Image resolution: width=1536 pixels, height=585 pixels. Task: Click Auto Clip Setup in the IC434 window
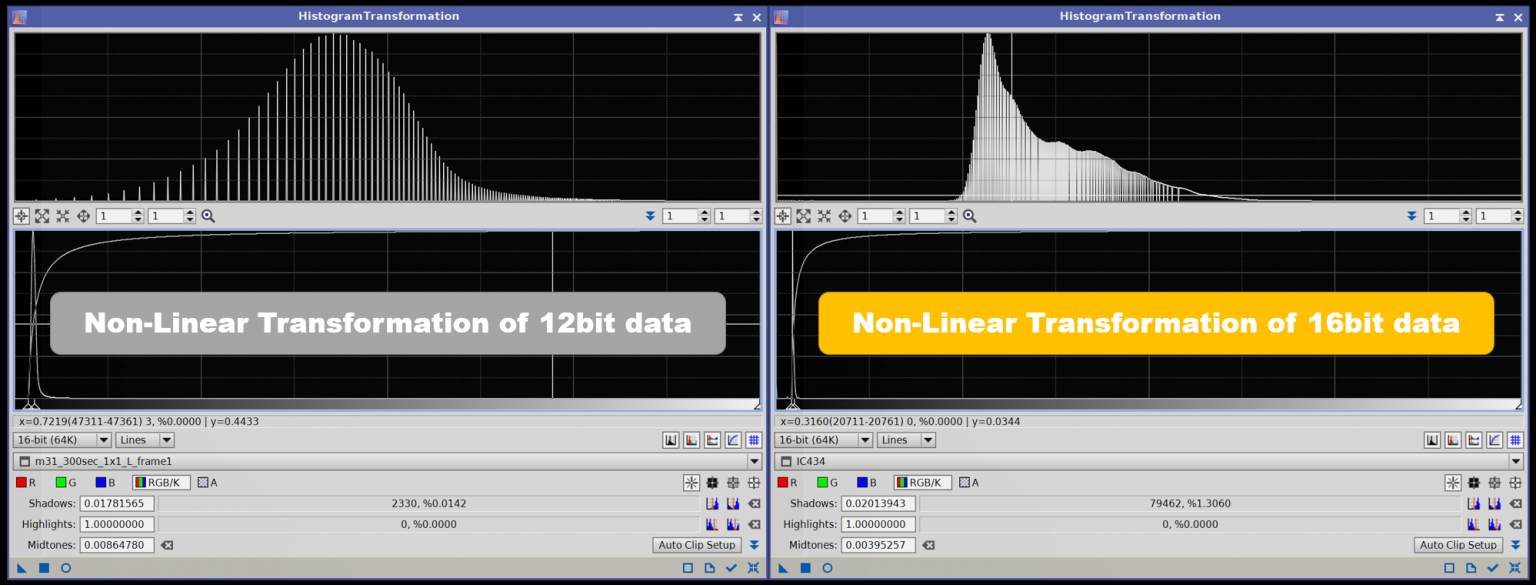1459,545
